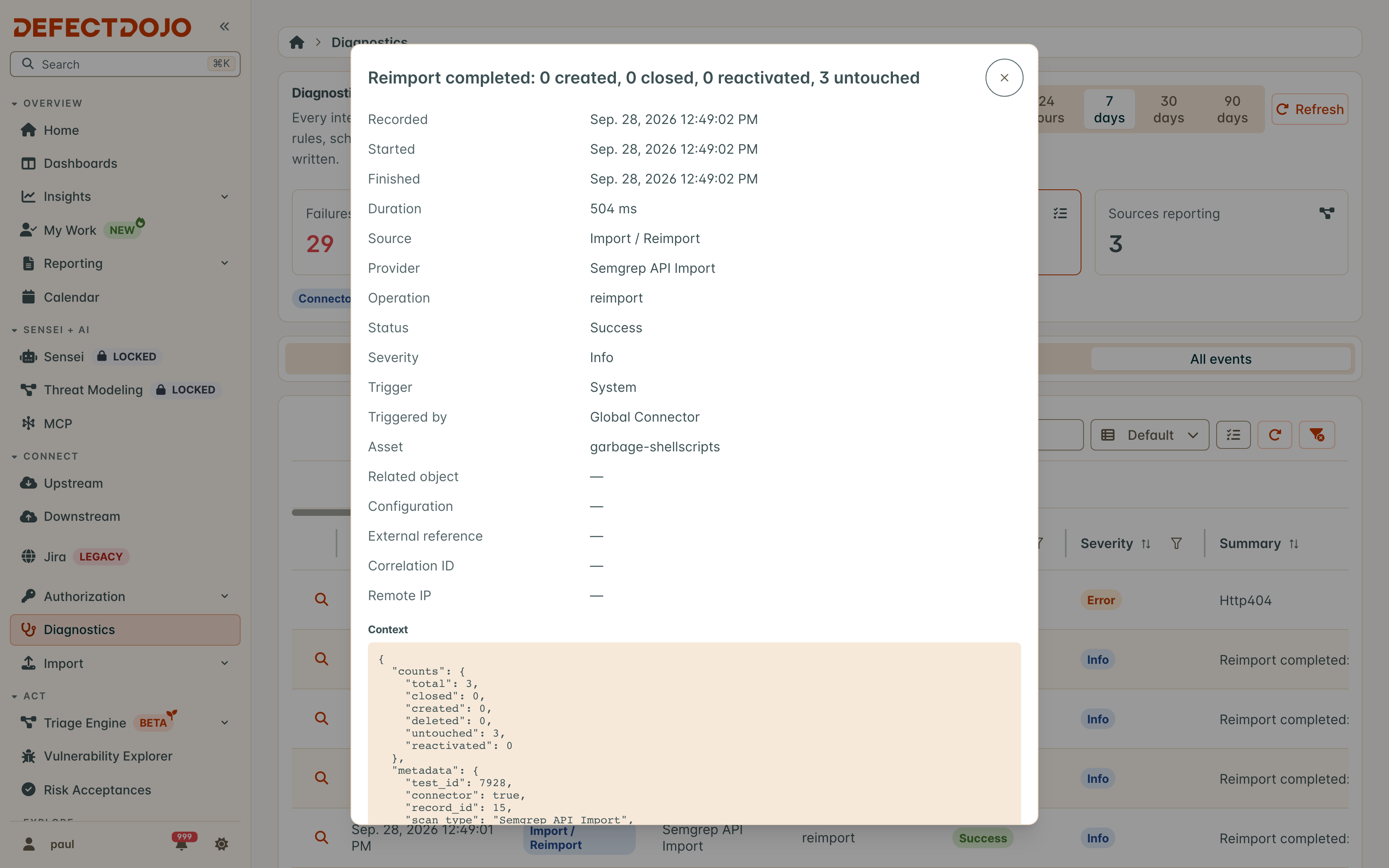Click the home breadcrumb icon
Viewport: 1389px width, 868px height.
point(297,43)
